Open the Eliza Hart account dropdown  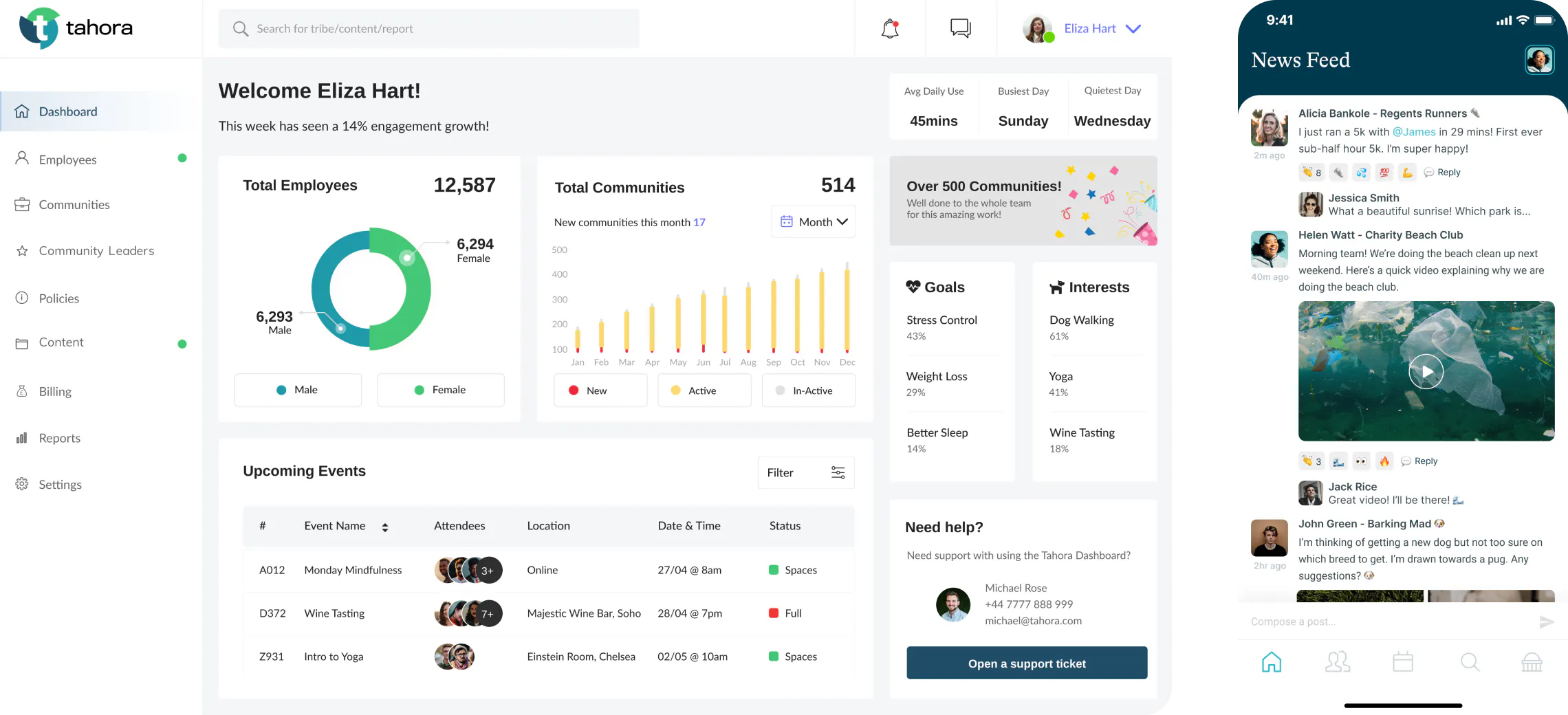click(1132, 29)
